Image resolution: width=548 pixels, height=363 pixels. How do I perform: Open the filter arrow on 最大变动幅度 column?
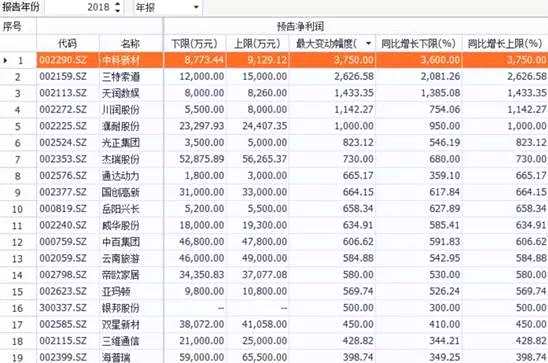click(x=368, y=43)
